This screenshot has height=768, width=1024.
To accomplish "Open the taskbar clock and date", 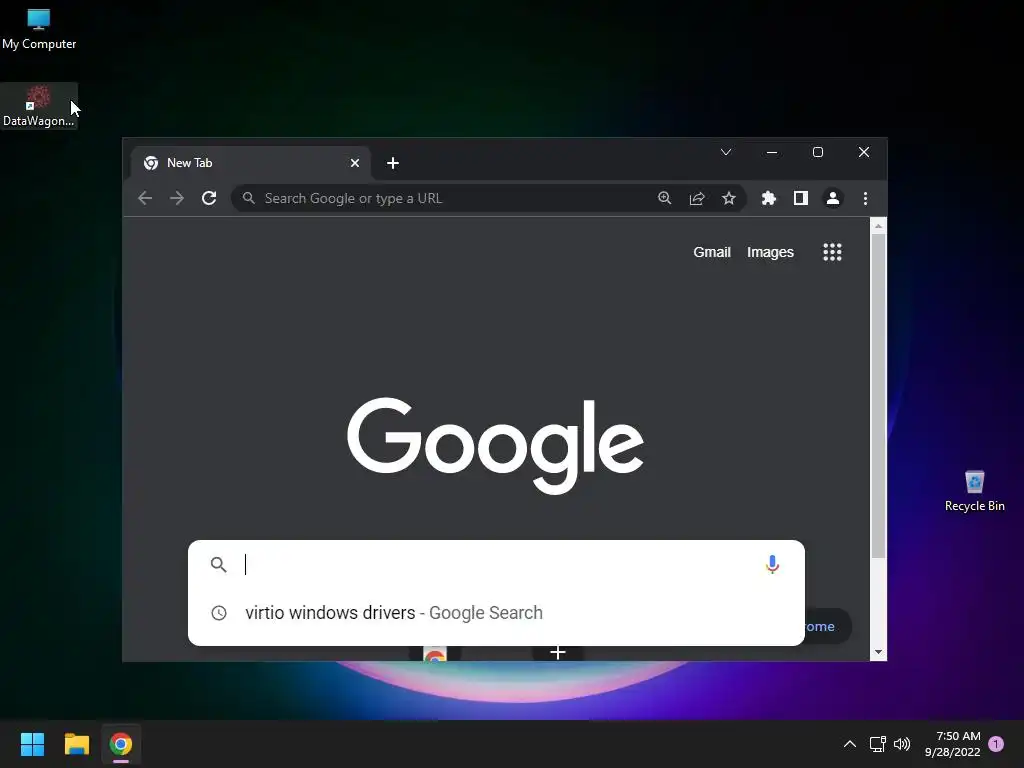I will click(x=952, y=744).
